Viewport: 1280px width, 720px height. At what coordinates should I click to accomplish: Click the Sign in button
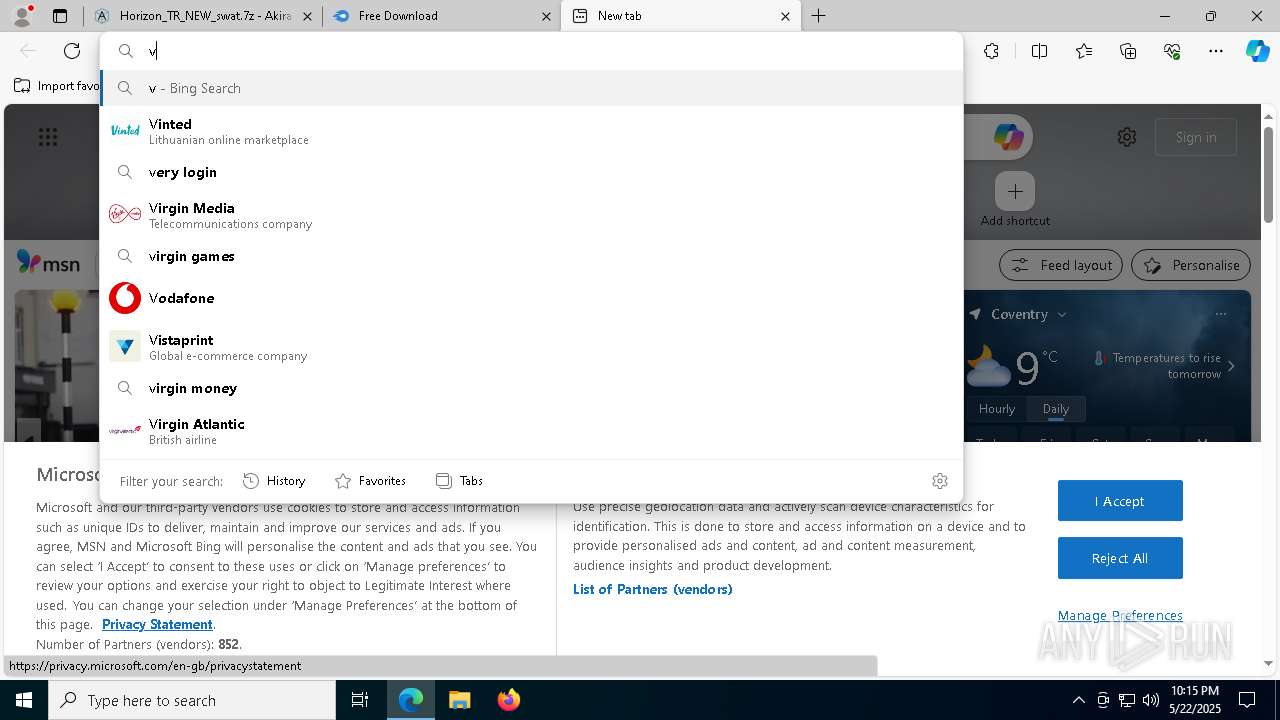(1196, 137)
